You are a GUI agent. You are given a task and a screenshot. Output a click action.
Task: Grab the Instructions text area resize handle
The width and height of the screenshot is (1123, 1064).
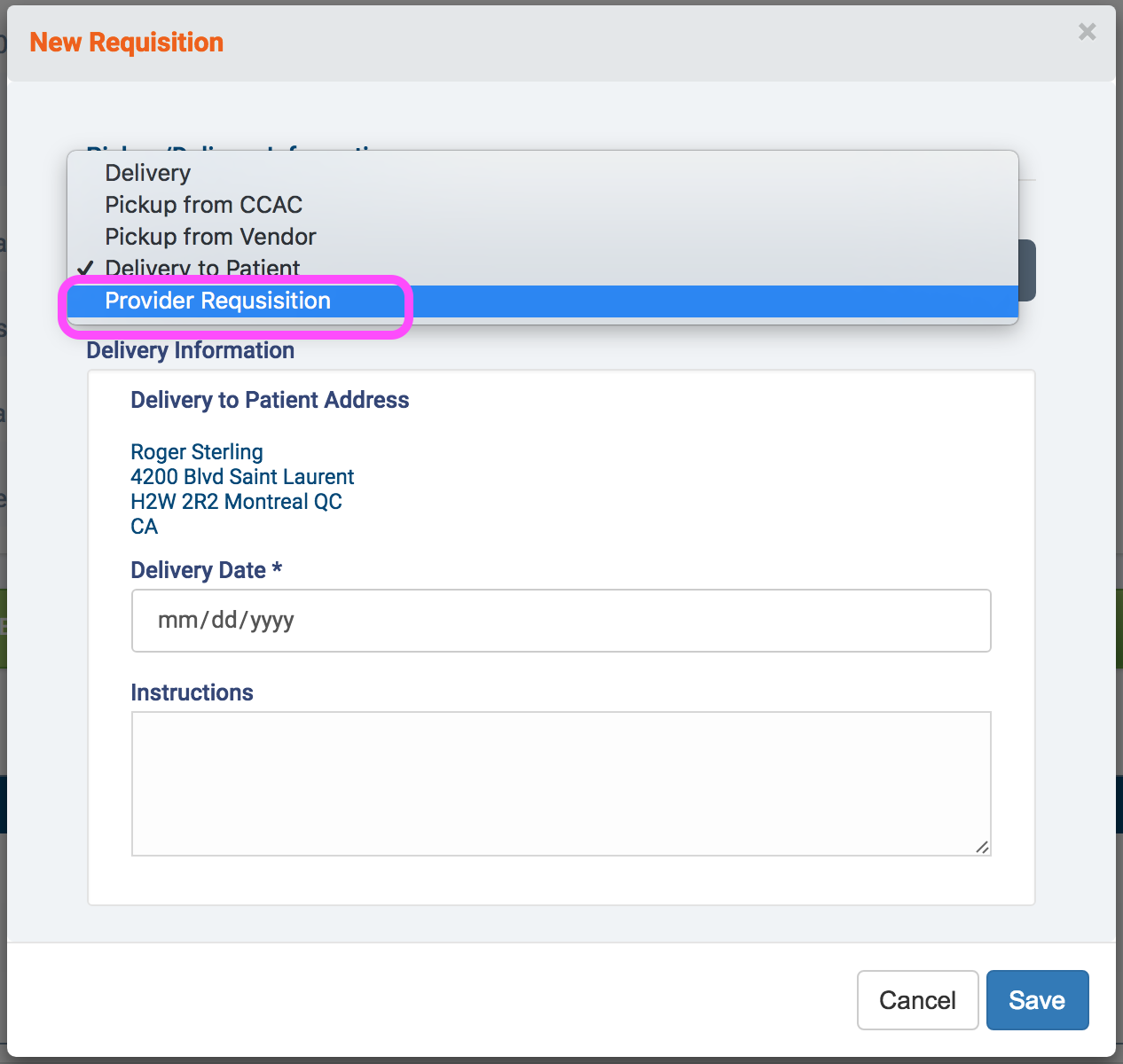pos(982,847)
